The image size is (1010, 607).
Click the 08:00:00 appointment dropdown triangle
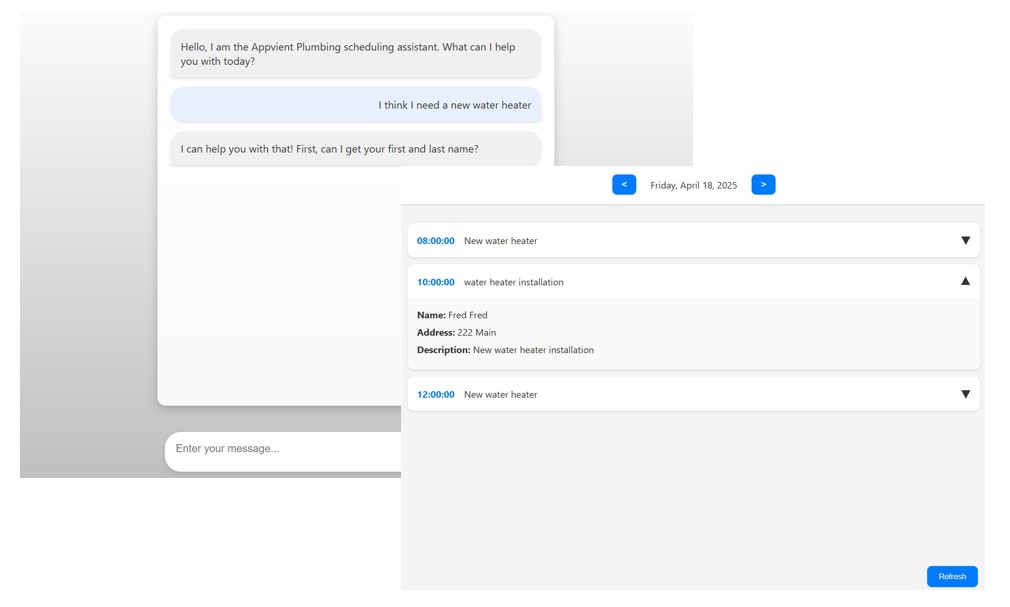tap(965, 240)
